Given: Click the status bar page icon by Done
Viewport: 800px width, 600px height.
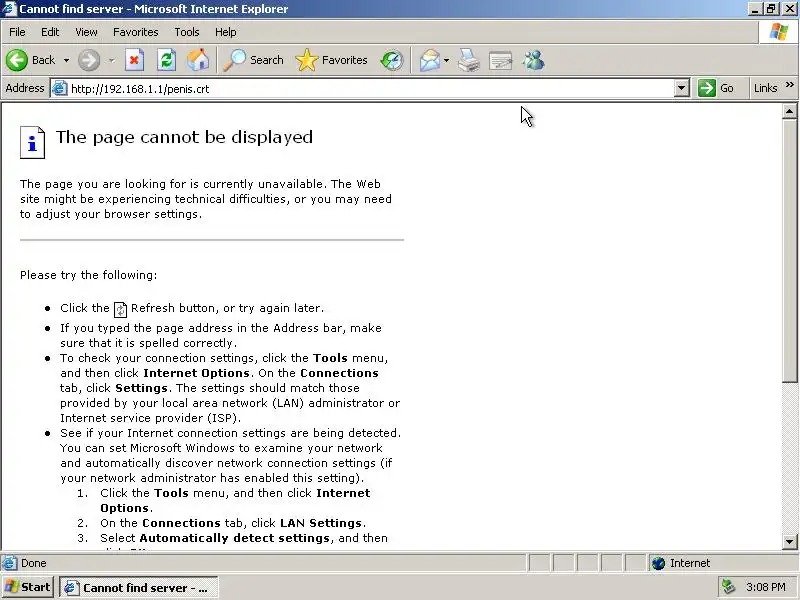Looking at the screenshot, I should pos(9,563).
